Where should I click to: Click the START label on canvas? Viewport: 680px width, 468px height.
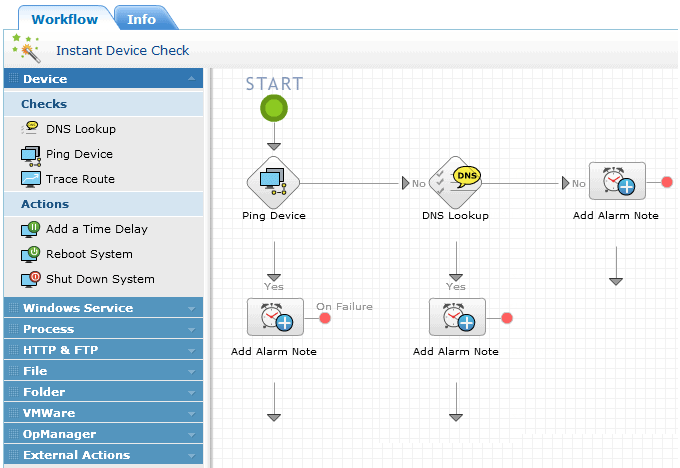coord(275,84)
